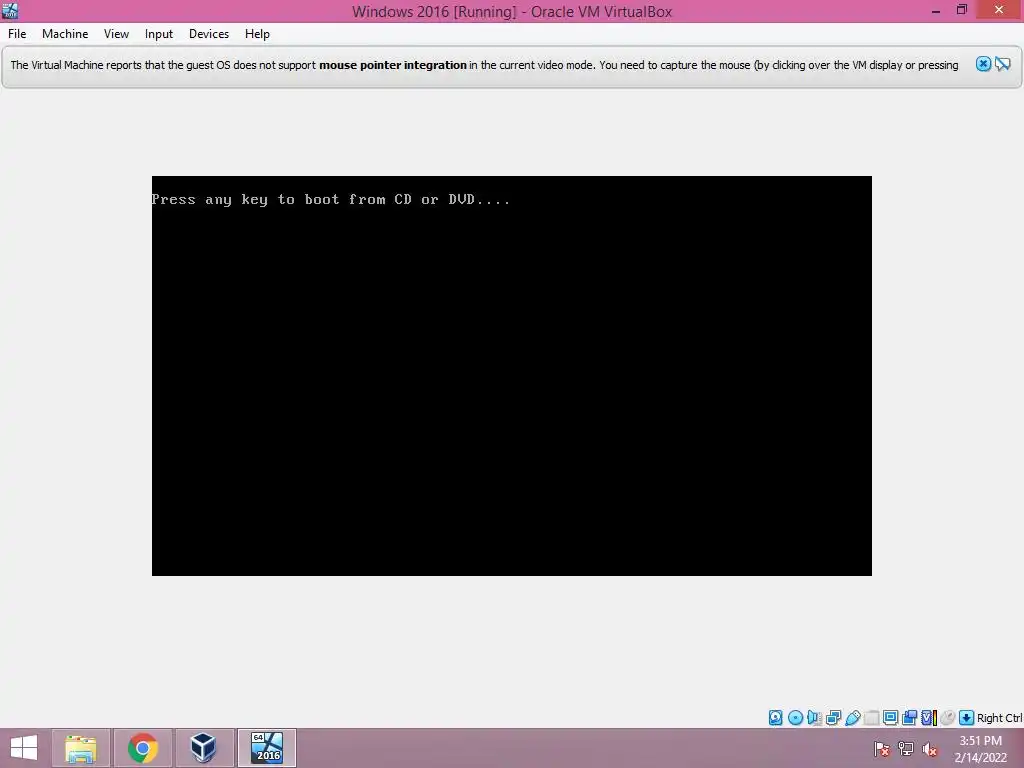Click the mouse integration status icon
Image resolution: width=1024 pixels, height=768 pixels.
948,718
